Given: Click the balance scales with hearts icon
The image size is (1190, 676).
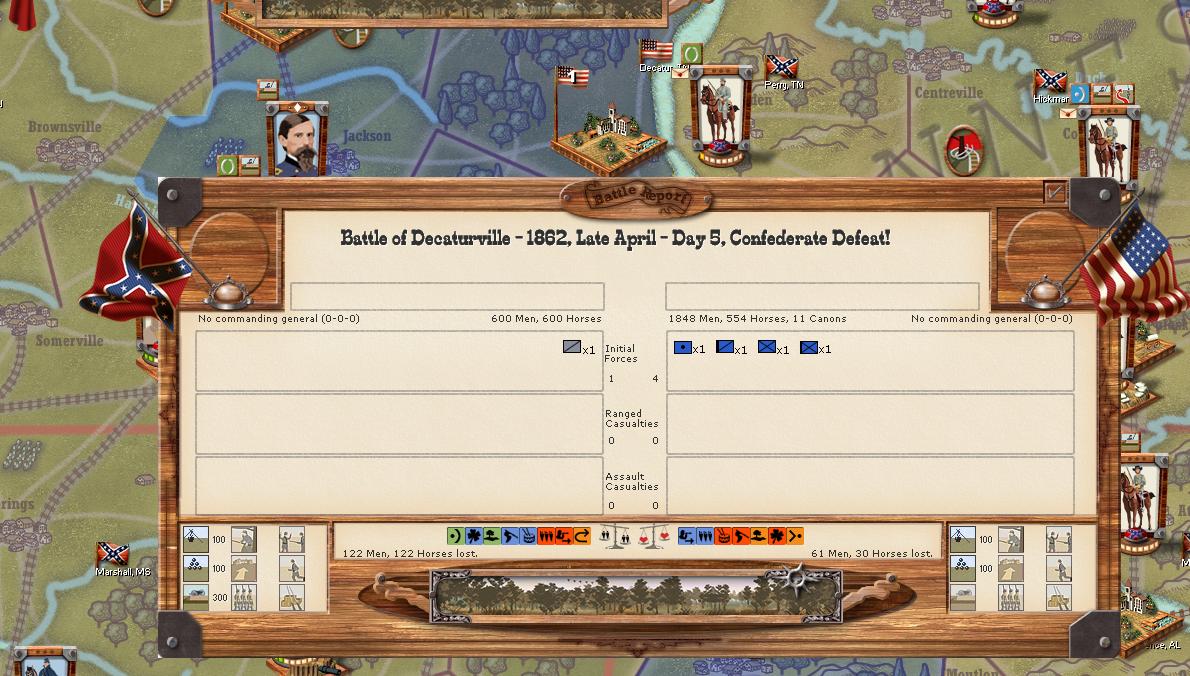Looking at the screenshot, I should pos(653,537).
